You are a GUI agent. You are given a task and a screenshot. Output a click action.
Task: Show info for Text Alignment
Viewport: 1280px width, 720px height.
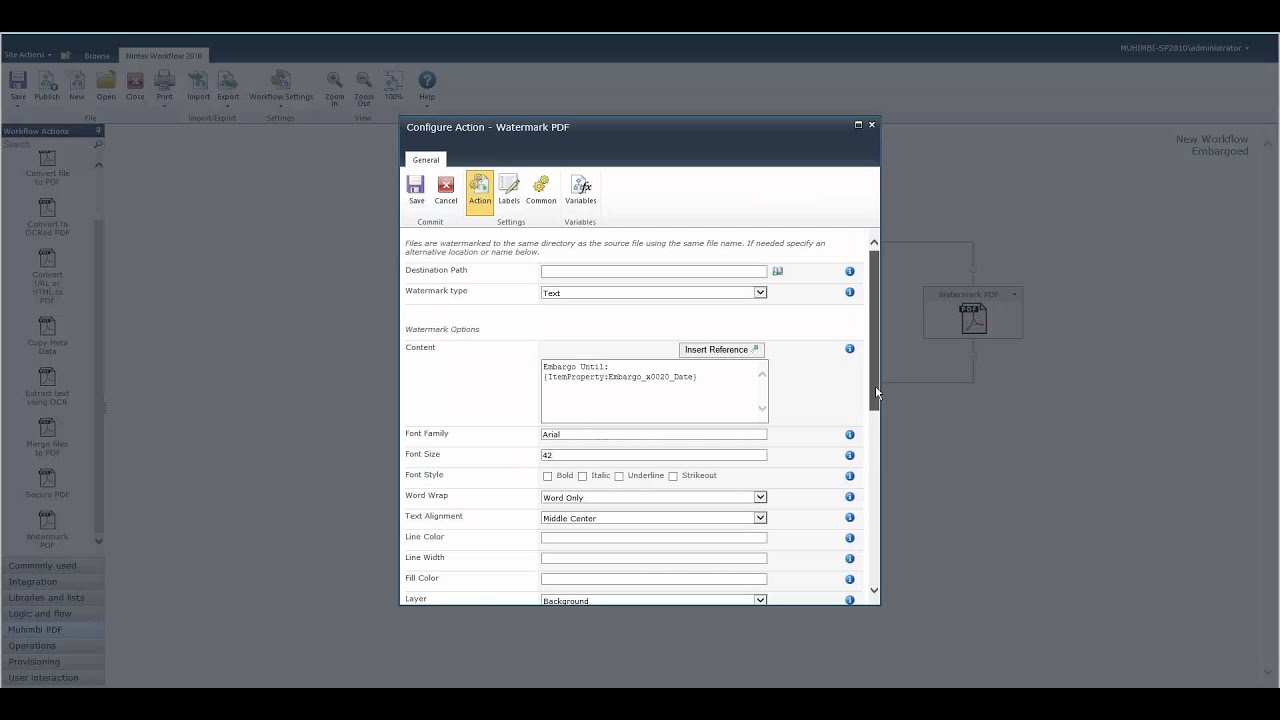(850, 517)
